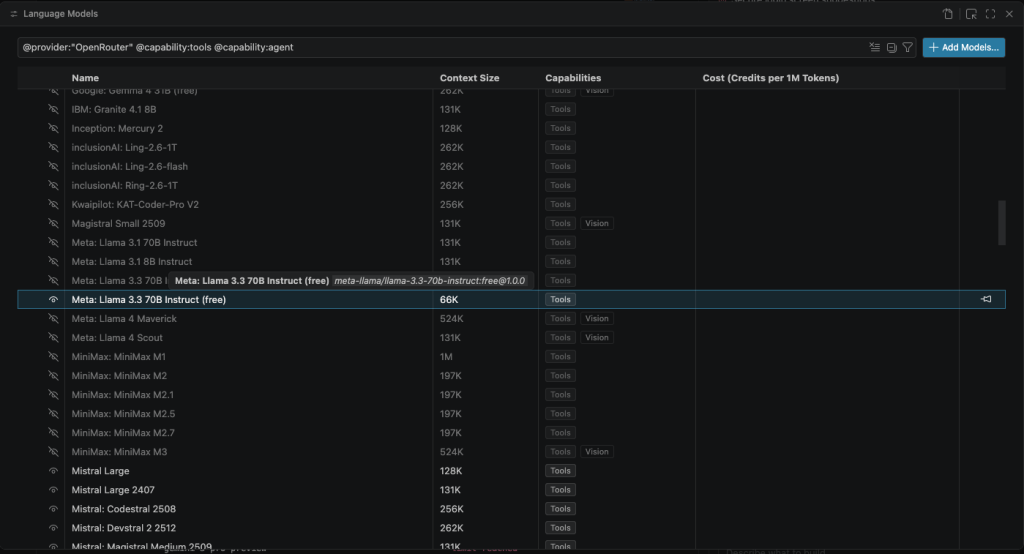Unhide Magistral Small 2509 model

pyautogui.click(x=54, y=223)
